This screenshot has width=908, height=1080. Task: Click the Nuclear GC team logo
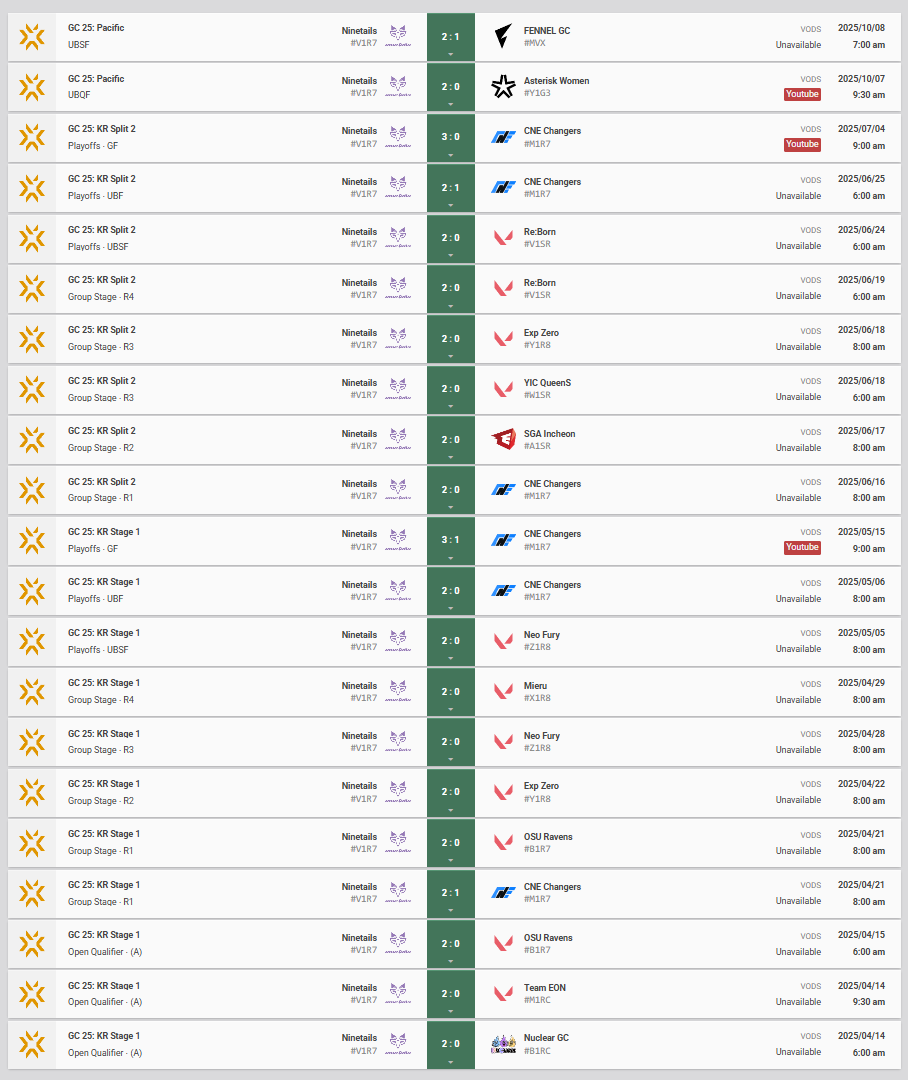point(503,1044)
